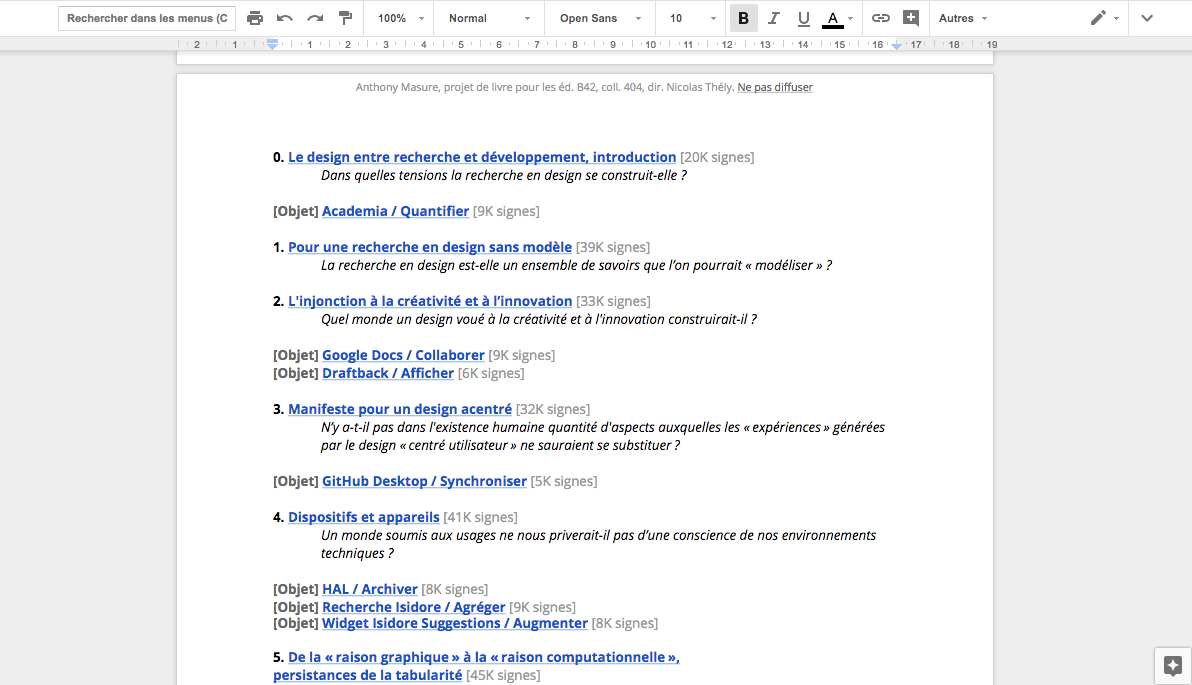Click the text [41K signes]
Viewport: 1192px width, 685px height.
click(480, 517)
